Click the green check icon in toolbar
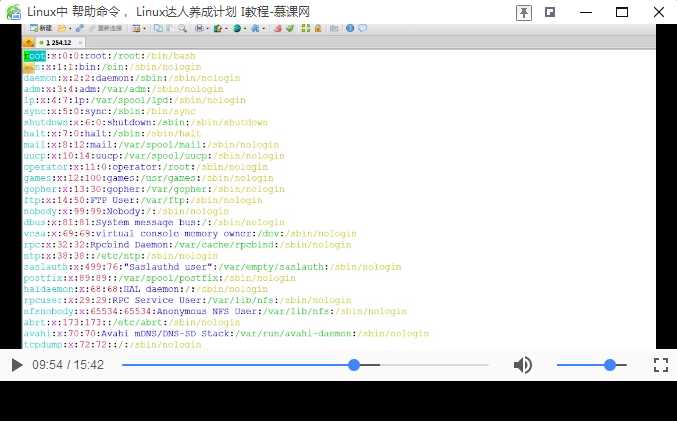 (x=290, y=29)
